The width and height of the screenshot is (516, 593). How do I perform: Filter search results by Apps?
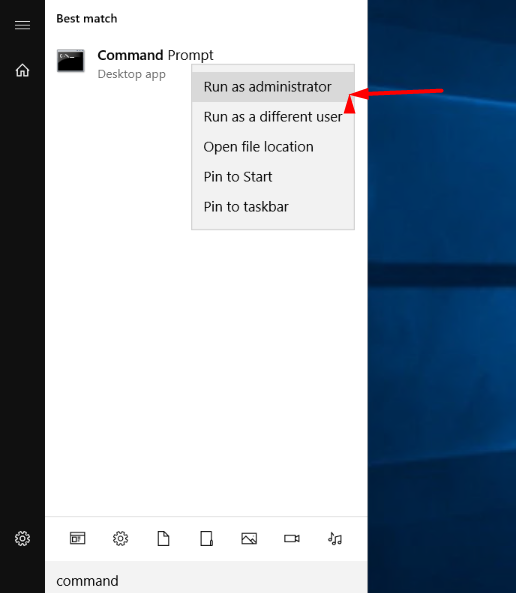coord(78,538)
